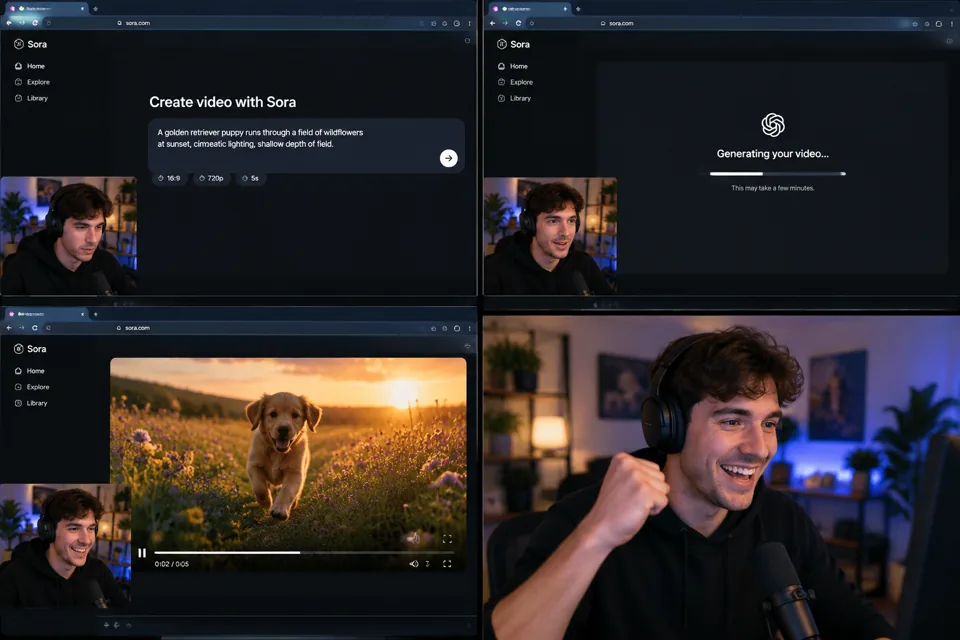Reload the page in the video playback window
The image size is (960, 640).
35,328
